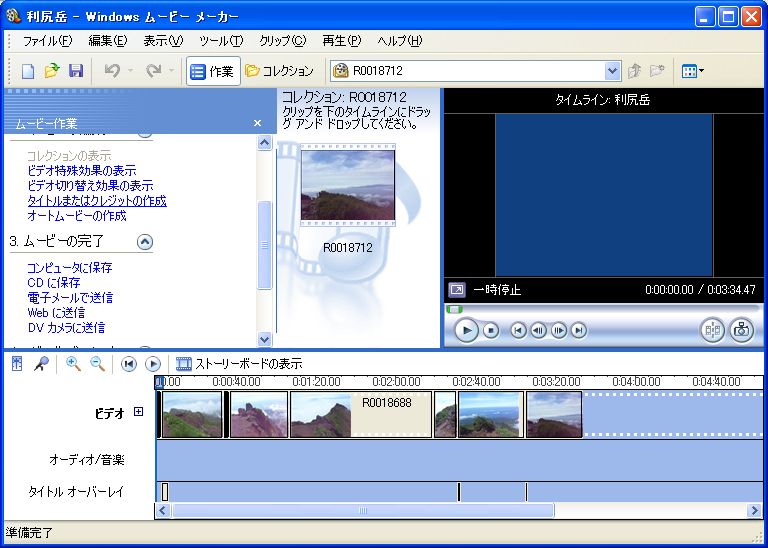The image size is (768, 548).
Task: Click ストーリーボードの表示 button
Action: pyautogui.click(x=239, y=364)
